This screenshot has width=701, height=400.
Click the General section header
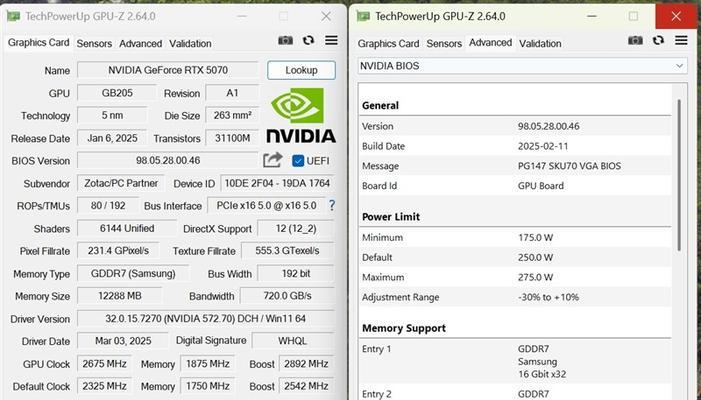tap(380, 105)
